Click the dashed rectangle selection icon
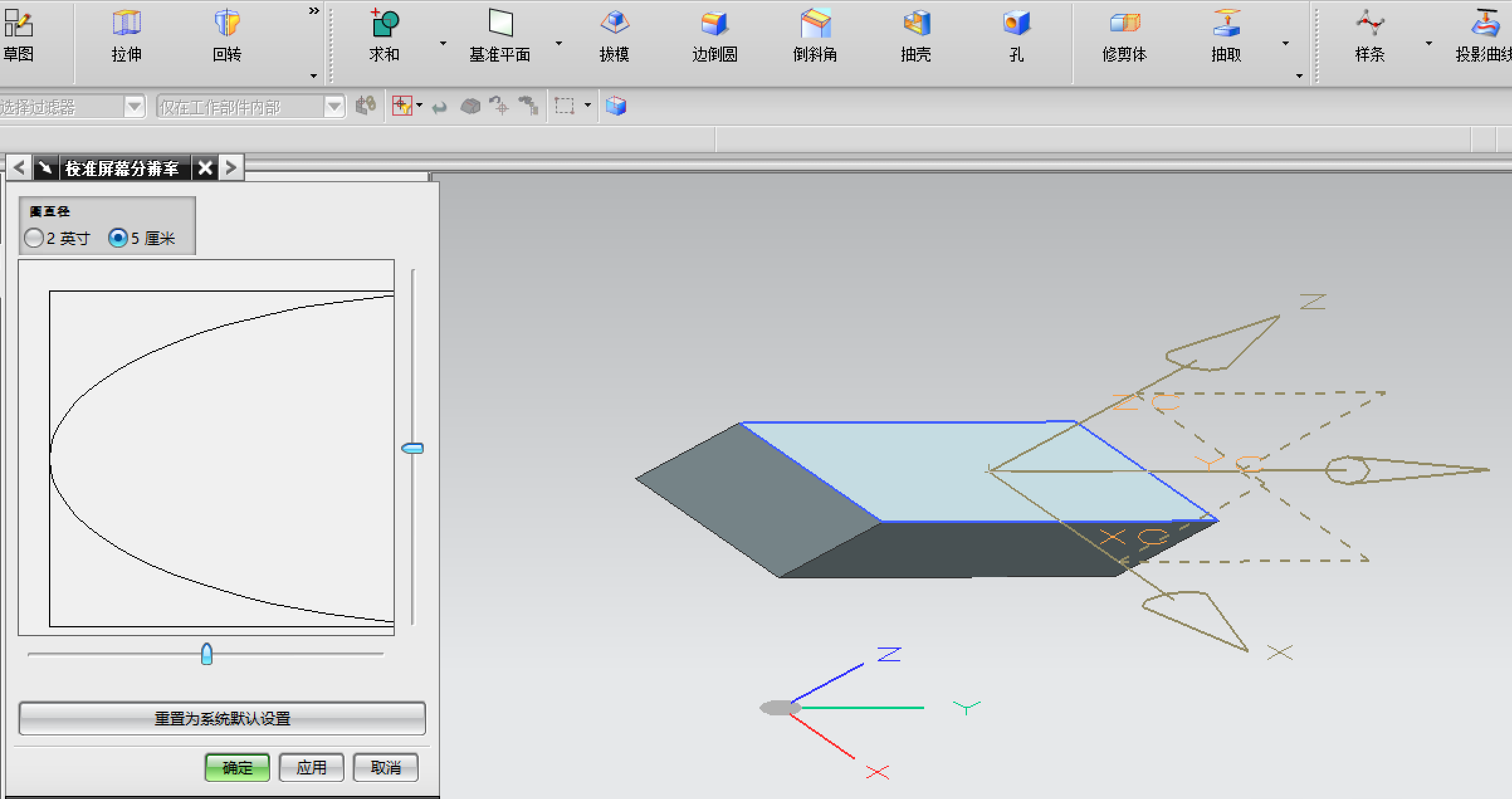 click(565, 106)
